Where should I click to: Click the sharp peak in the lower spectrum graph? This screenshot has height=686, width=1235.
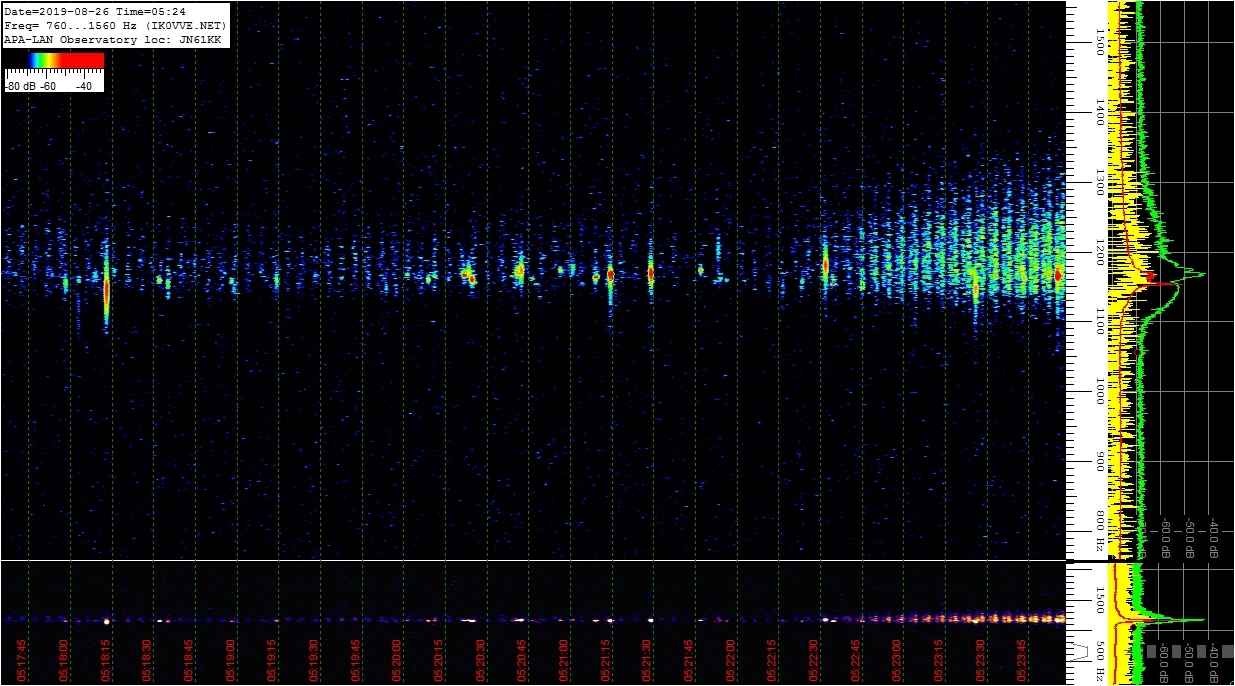pos(1192,620)
